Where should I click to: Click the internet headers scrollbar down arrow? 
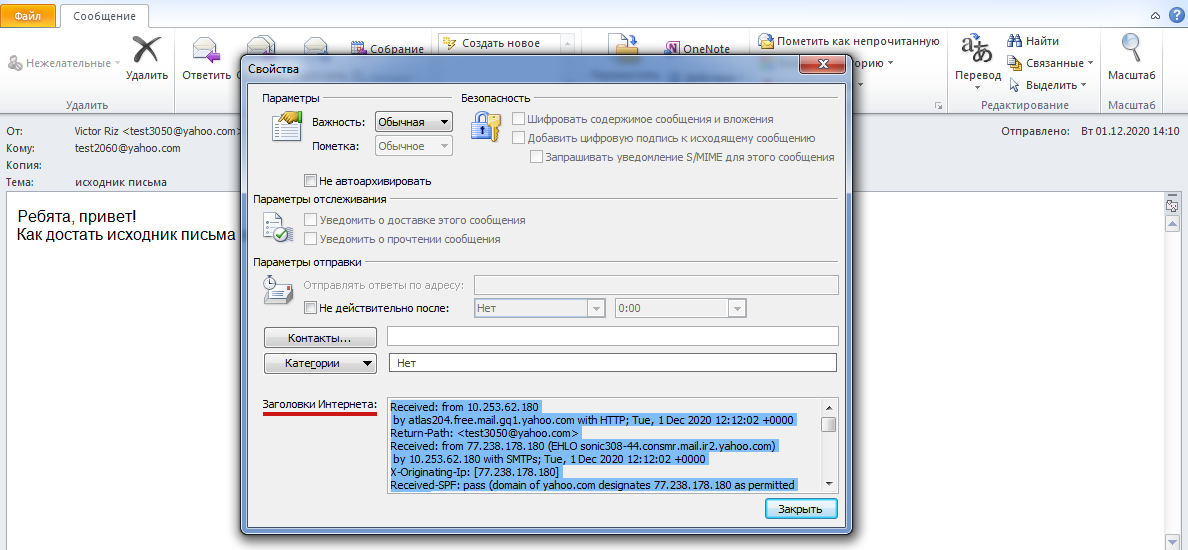tap(828, 484)
